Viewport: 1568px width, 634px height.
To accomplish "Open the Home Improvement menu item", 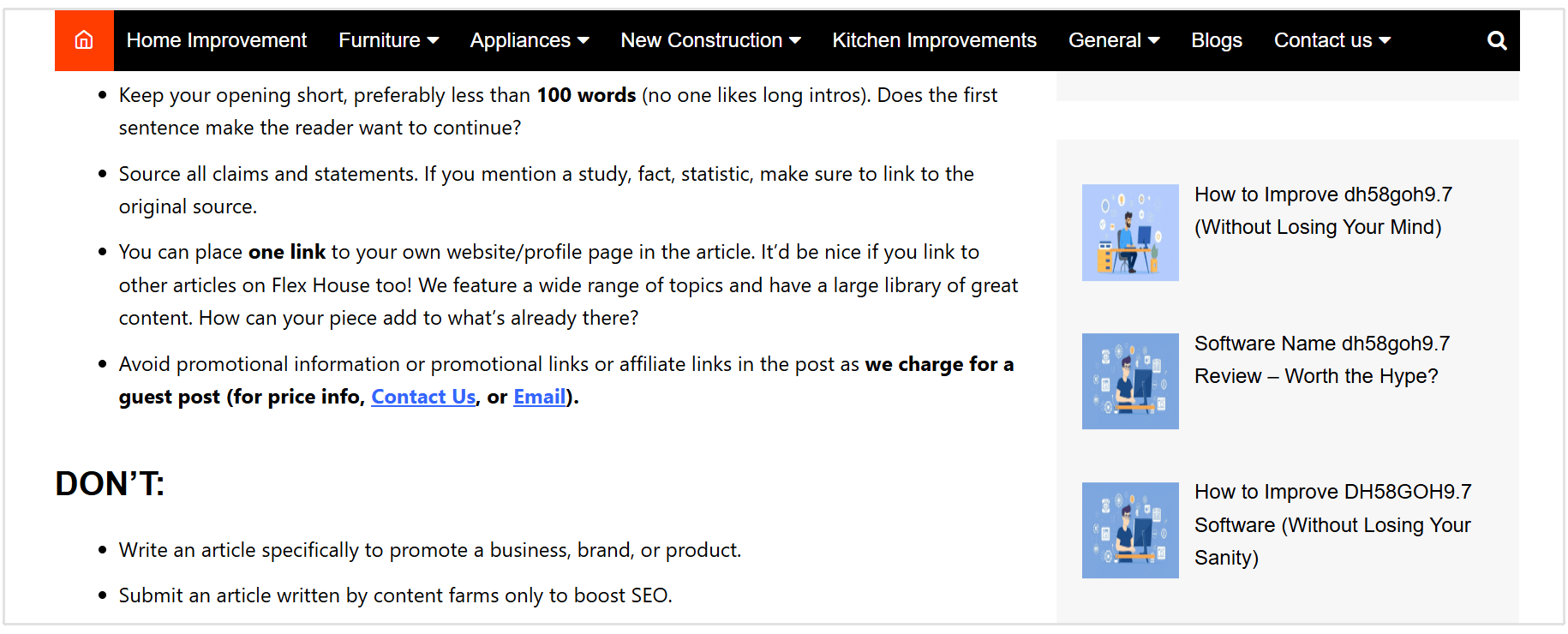I will point(216,39).
